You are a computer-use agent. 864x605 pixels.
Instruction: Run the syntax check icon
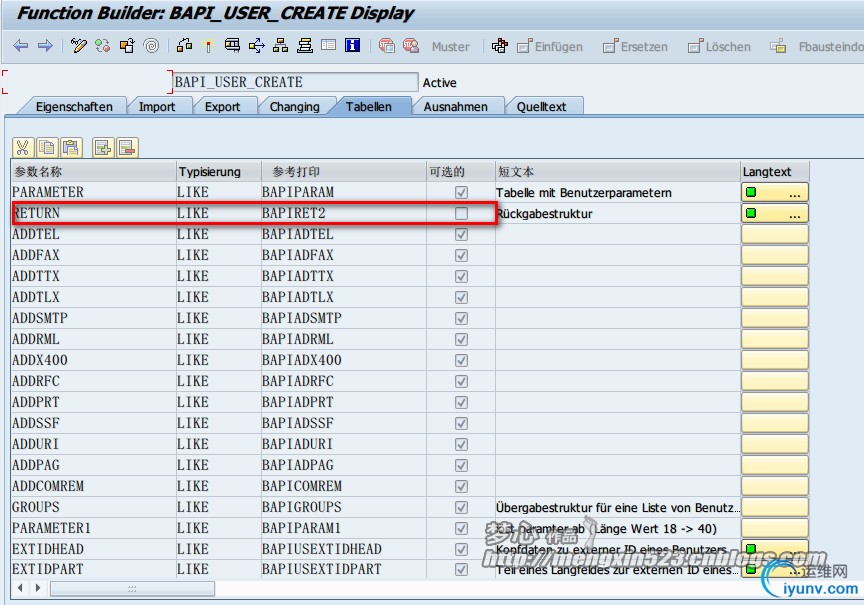(x=184, y=46)
